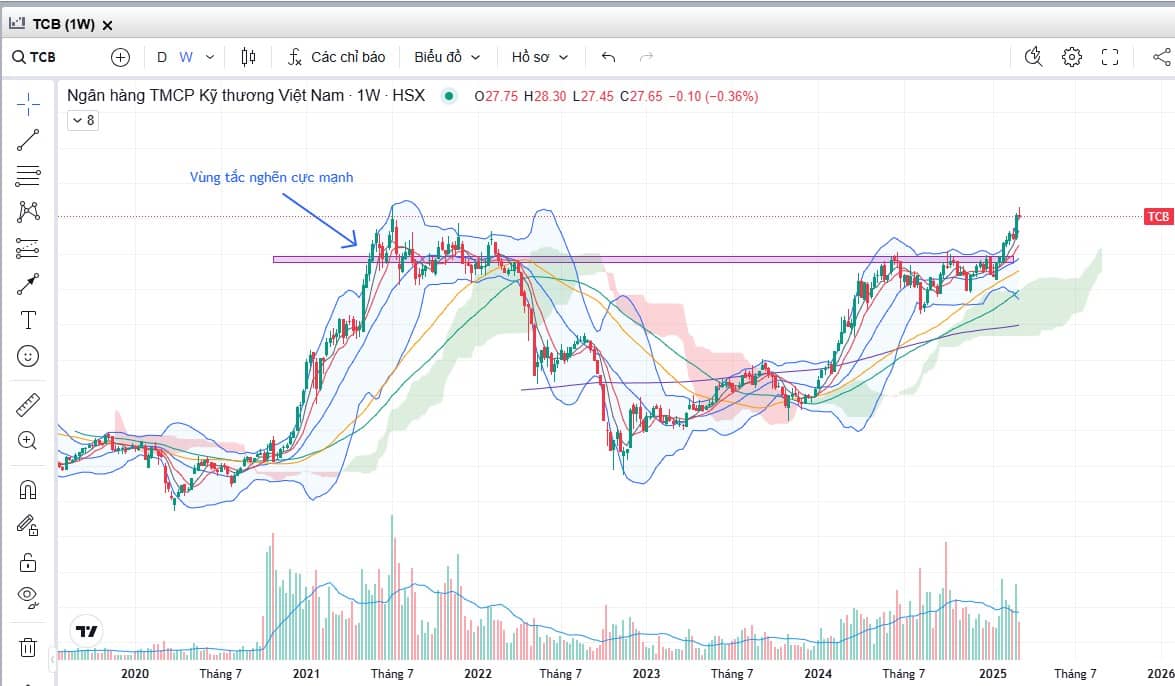Click the close price value C27.65

641,97
